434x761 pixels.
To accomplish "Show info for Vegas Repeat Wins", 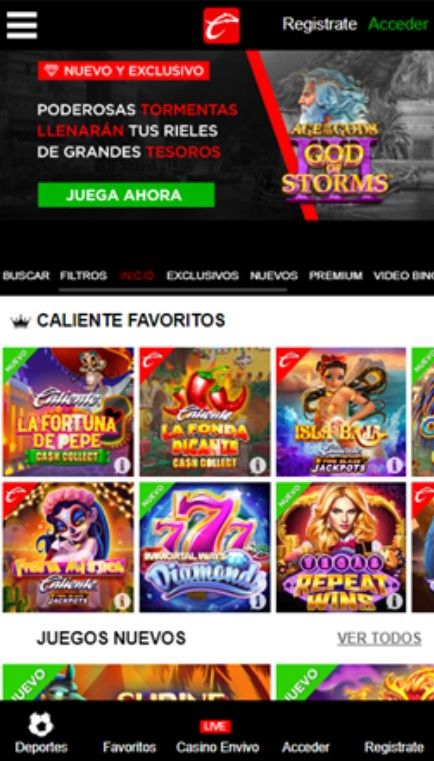I will tap(394, 601).
